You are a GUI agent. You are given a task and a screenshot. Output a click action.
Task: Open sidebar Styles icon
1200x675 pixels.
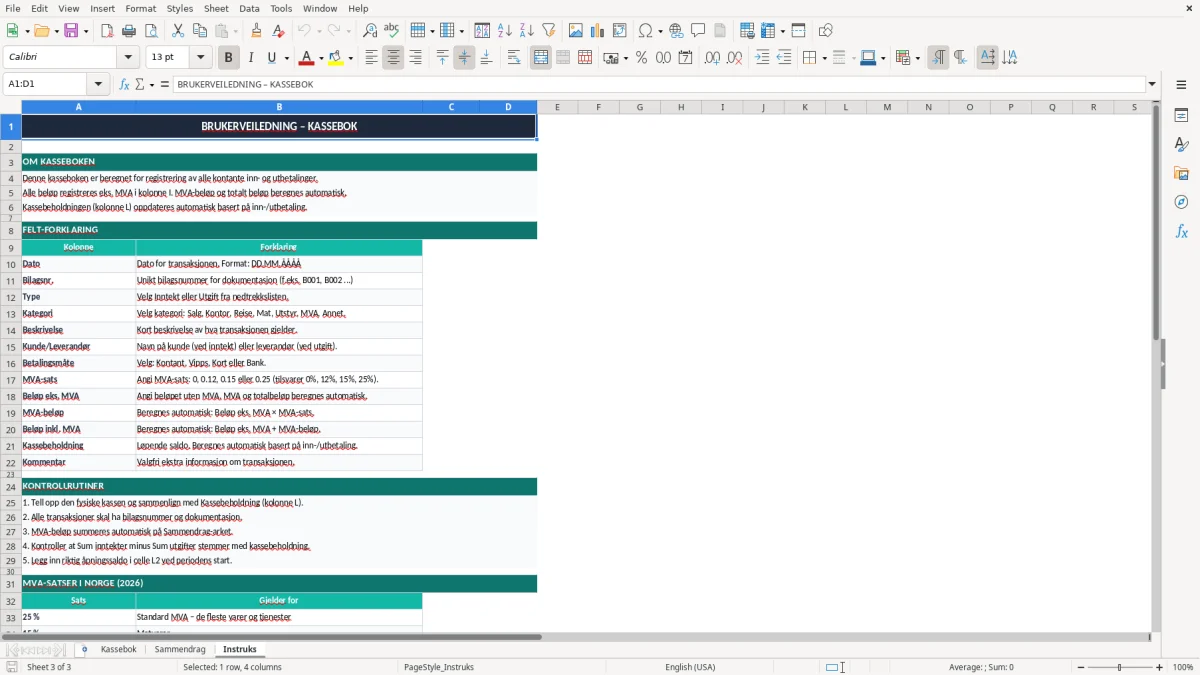1181,144
